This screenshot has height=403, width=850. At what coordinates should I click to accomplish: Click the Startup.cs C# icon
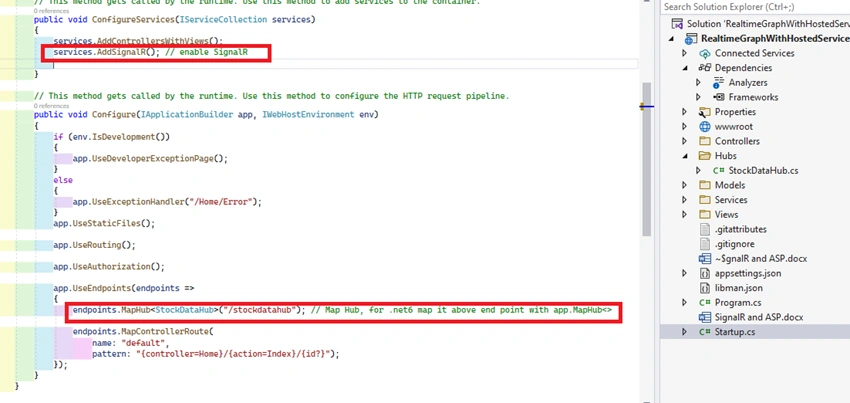[x=705, y=331]
